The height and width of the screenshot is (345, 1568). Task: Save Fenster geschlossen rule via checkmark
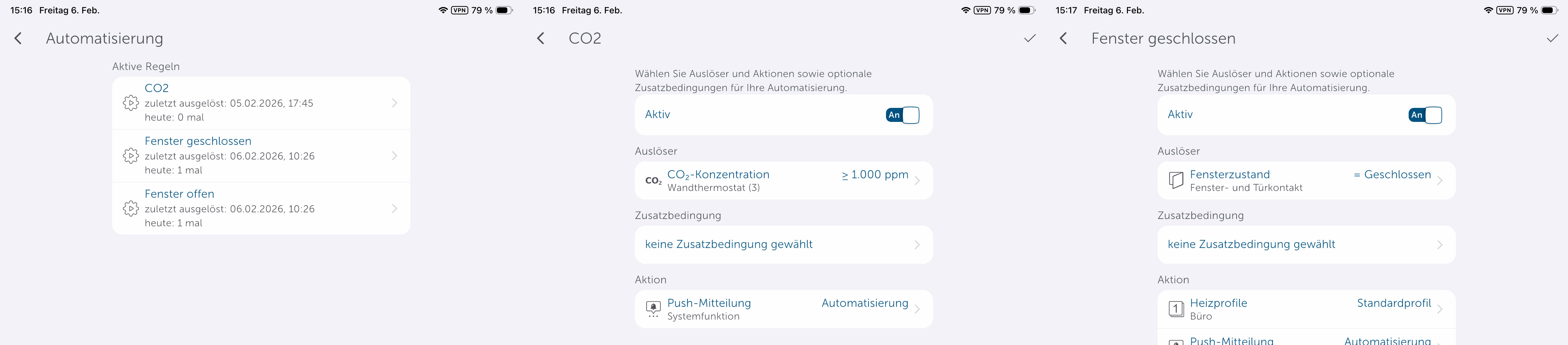(1552, 39)
